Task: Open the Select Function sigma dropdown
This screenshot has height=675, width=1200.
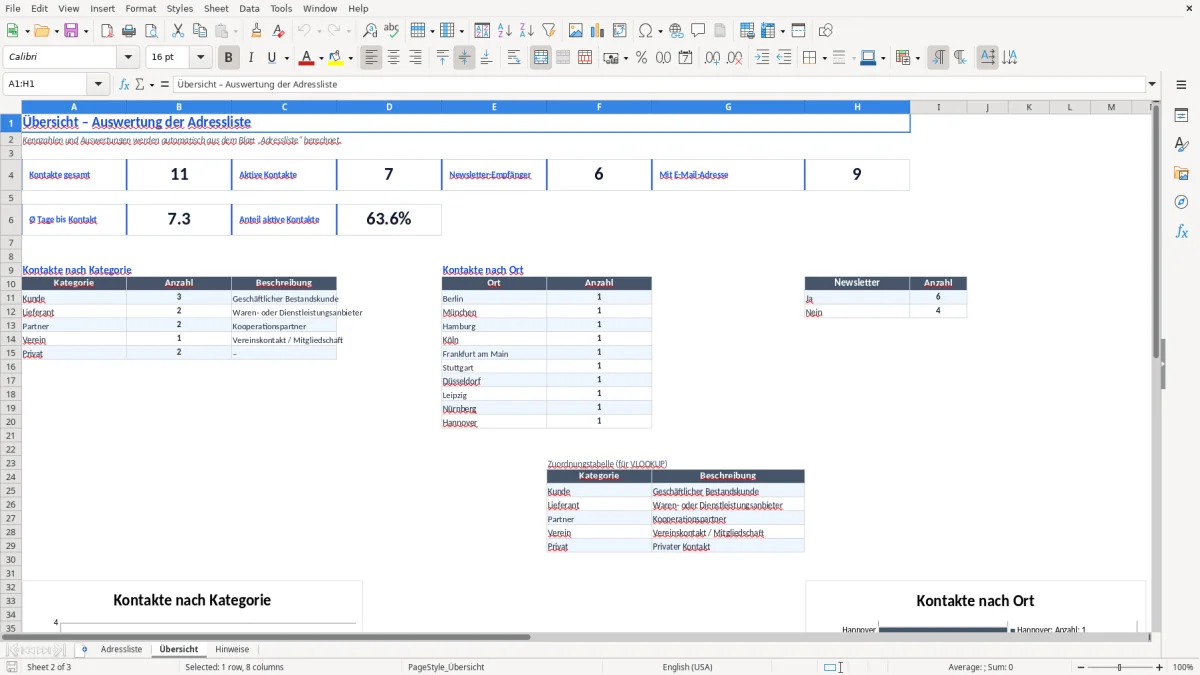Action: [150, 85]
